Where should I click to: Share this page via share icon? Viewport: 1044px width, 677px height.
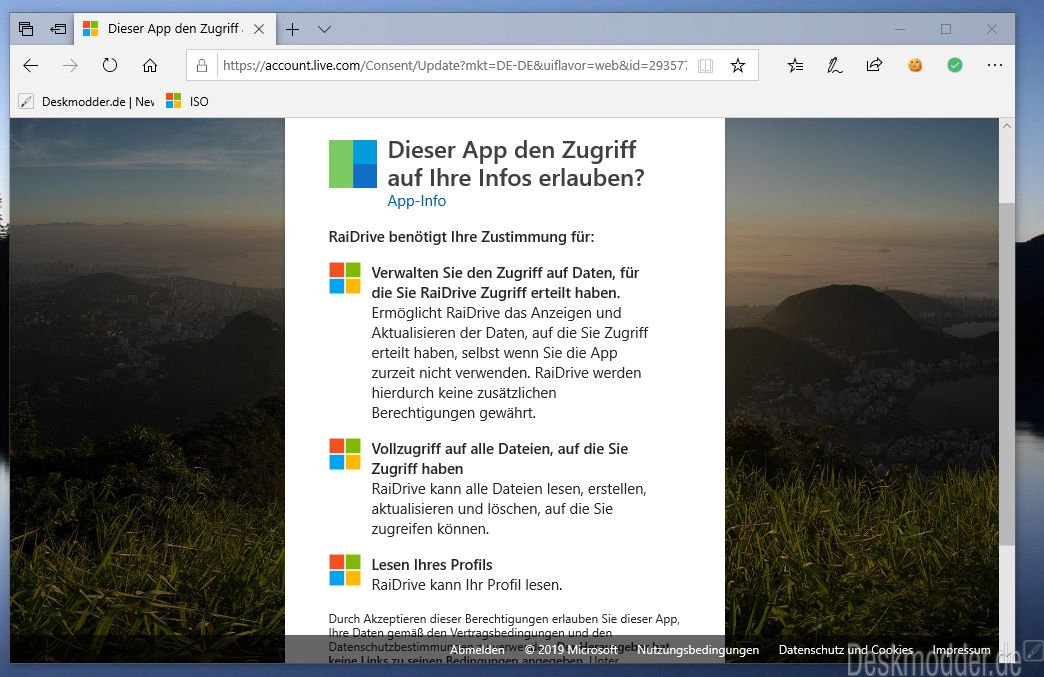point(874,66)
